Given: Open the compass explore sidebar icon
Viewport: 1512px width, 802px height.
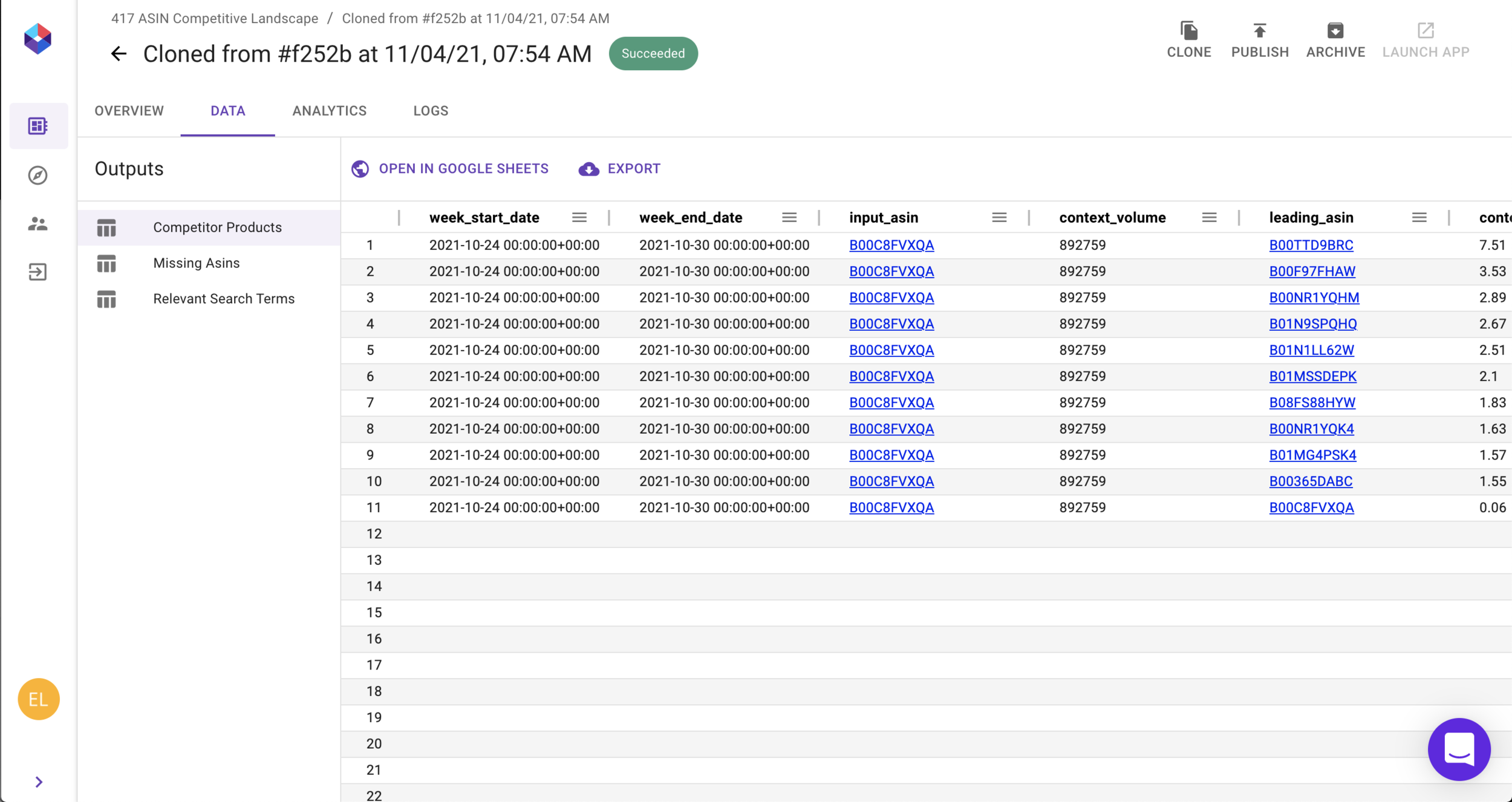Looking at the screenshot, I should tap(37, 175).
